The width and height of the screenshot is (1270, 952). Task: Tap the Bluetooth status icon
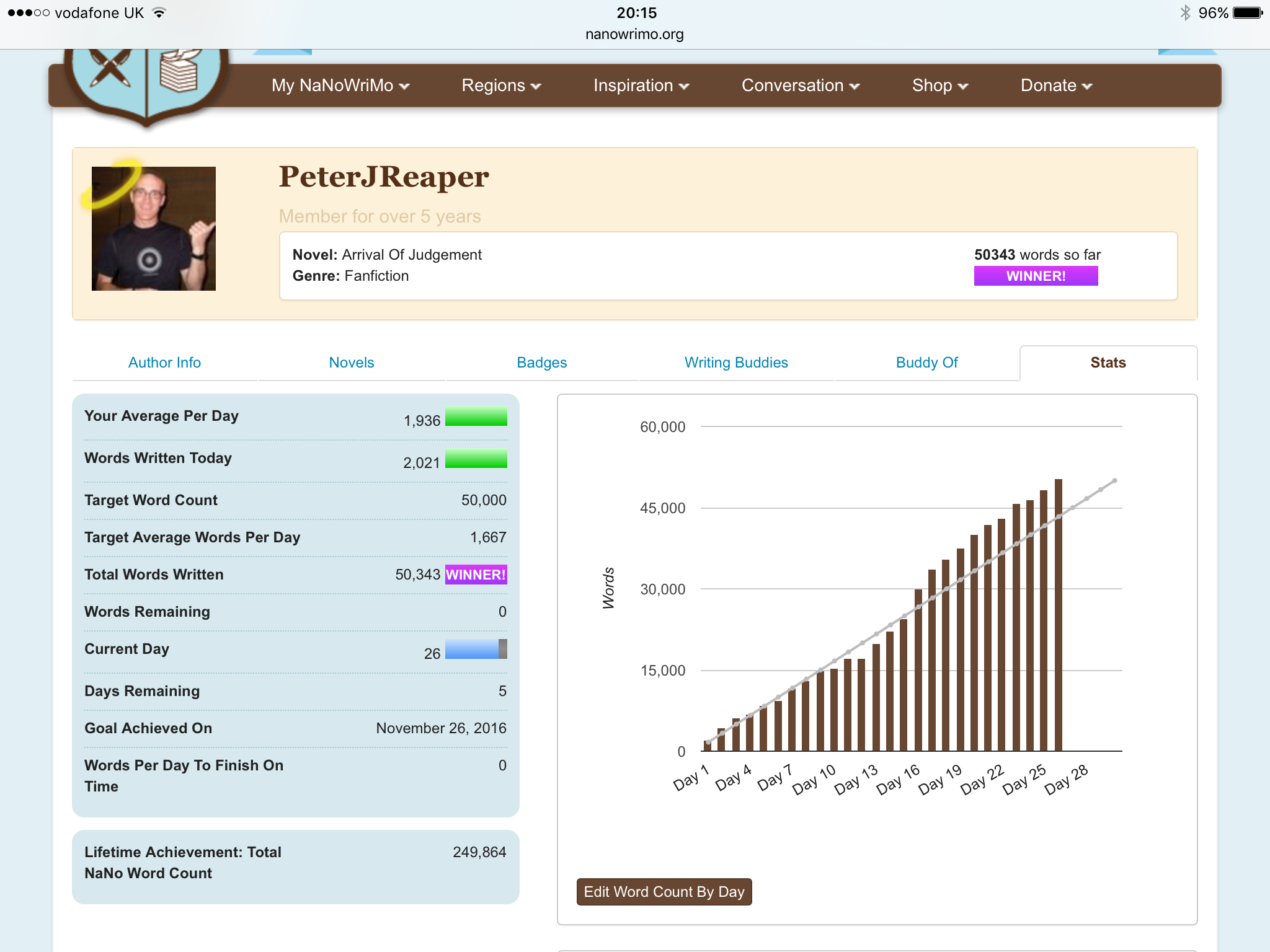click(x=1185, y=12)
